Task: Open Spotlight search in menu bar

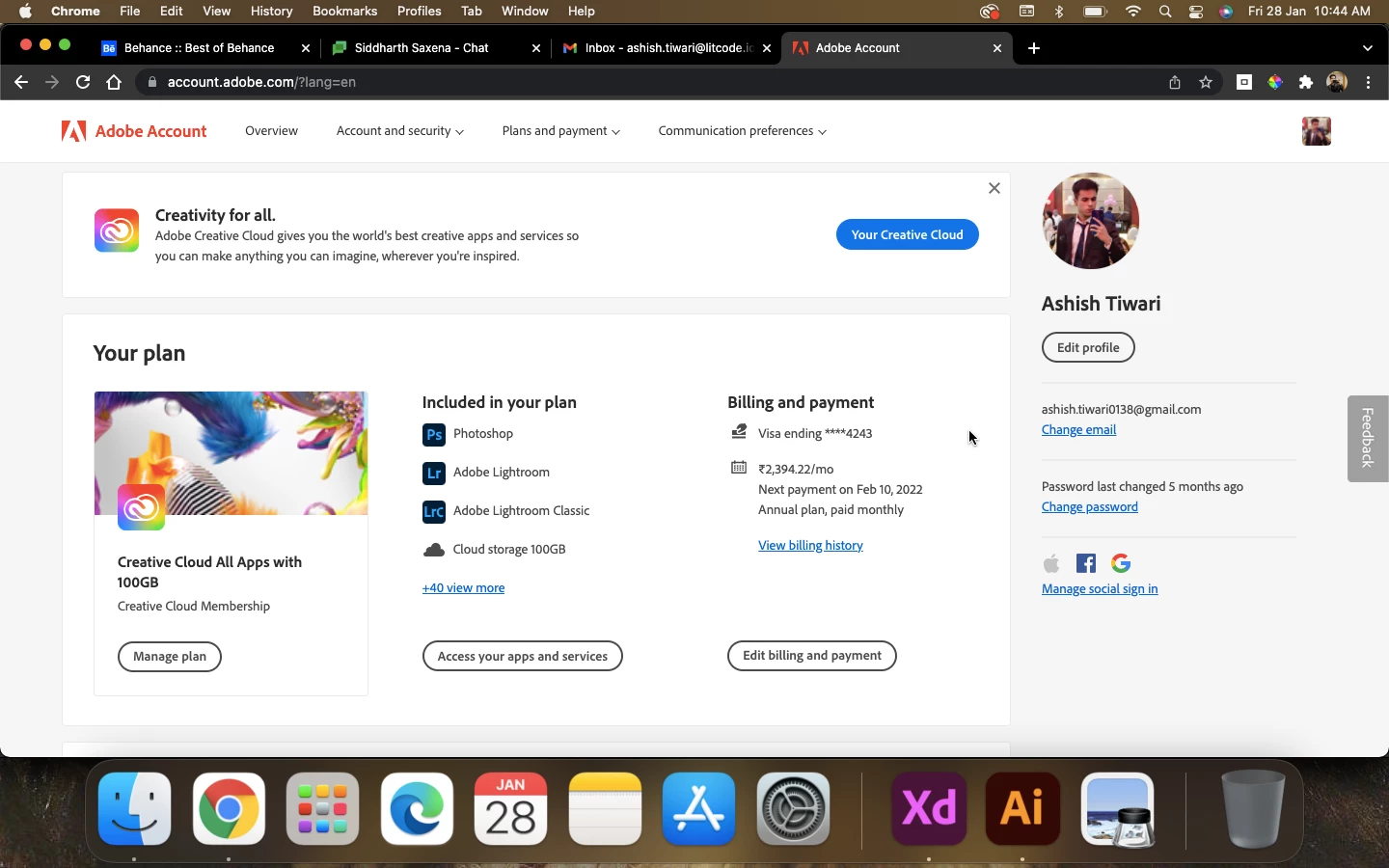Action: pos(1165,12)
